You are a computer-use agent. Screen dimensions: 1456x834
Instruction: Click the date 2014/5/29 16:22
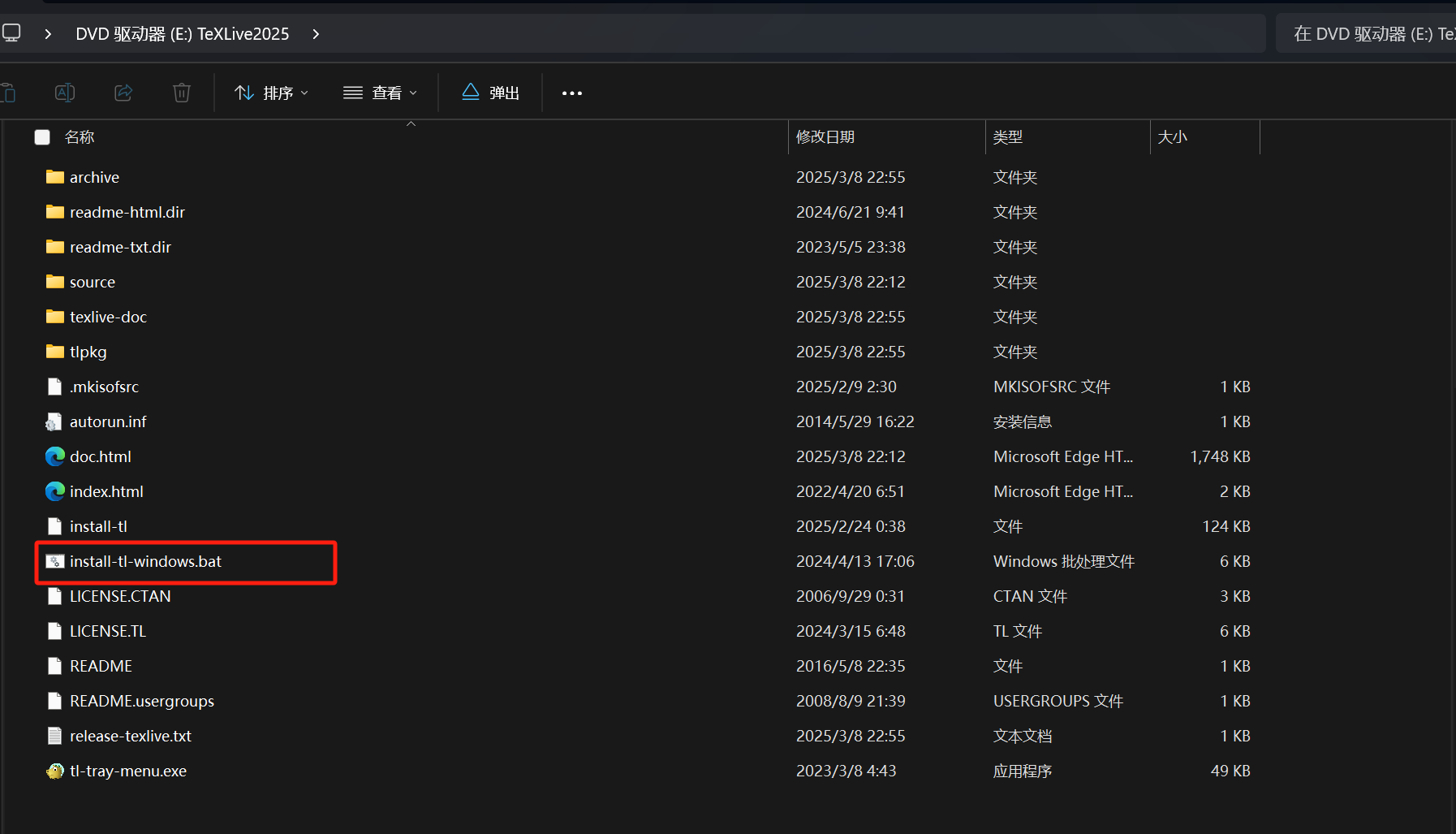[x=855, y=421]
